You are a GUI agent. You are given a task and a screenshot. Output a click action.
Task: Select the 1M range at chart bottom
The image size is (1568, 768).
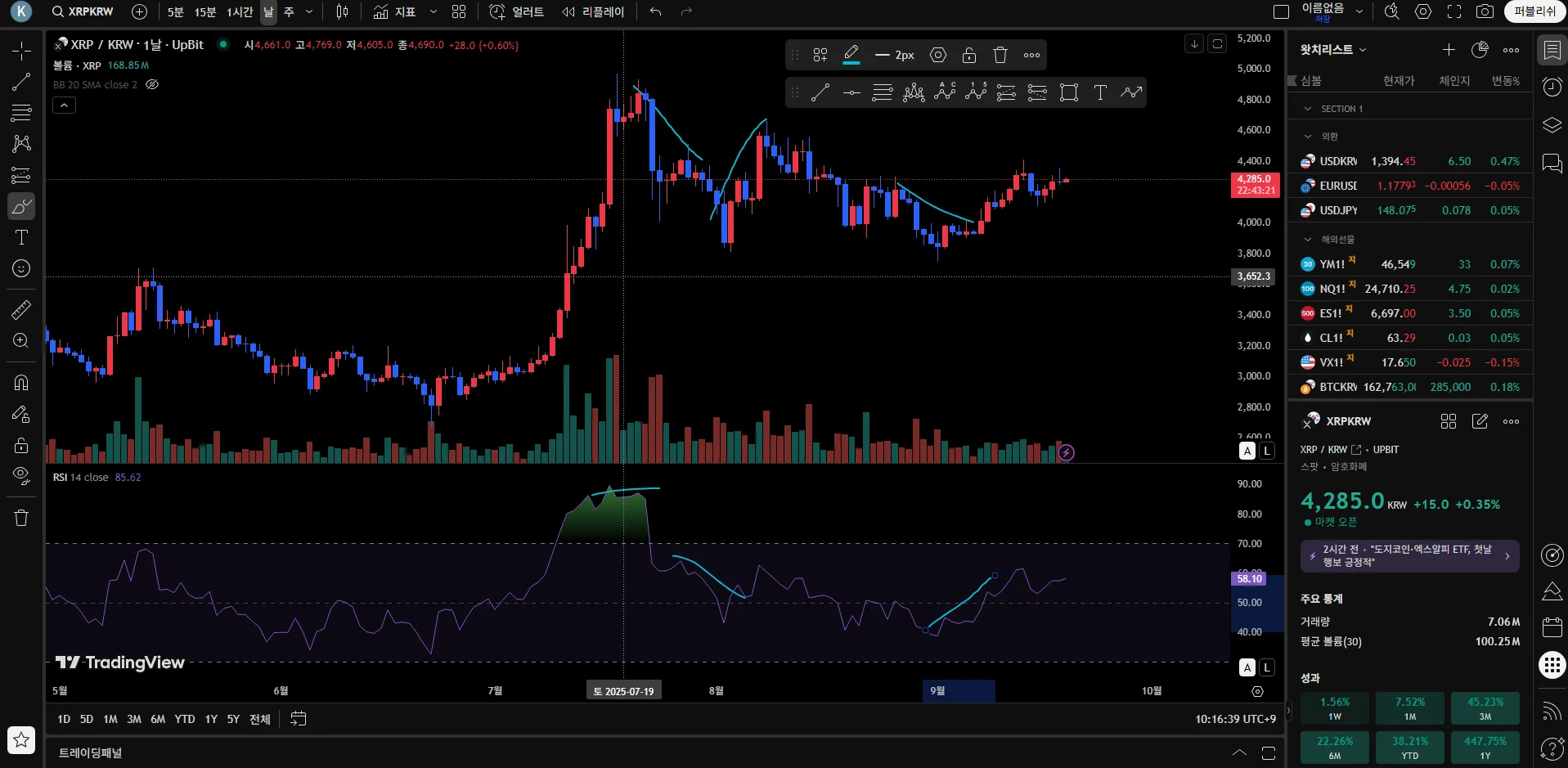pyautogui.click(x=110, y=719)
